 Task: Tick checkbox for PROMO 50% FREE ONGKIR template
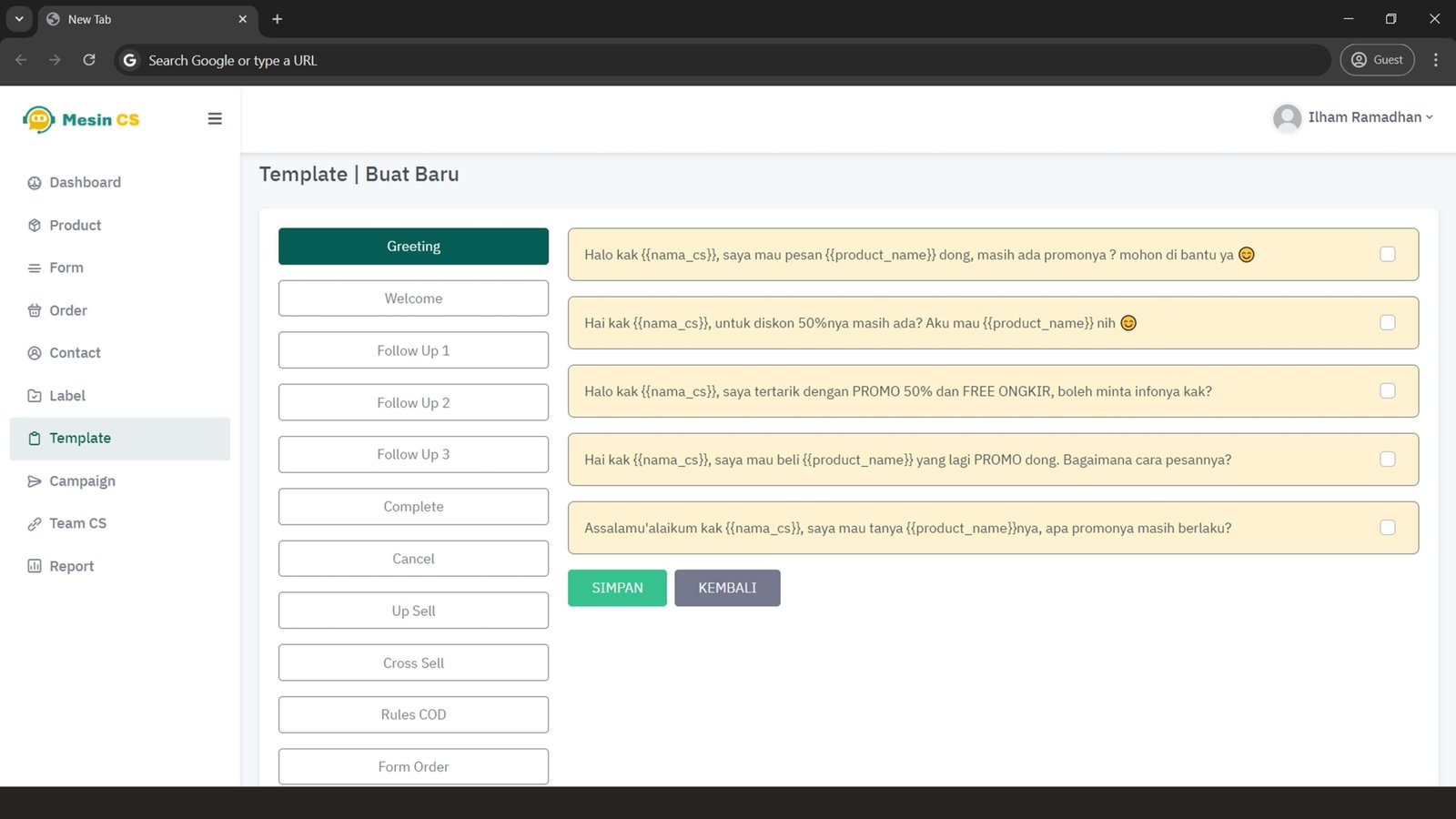click(x=1387, y=391)
